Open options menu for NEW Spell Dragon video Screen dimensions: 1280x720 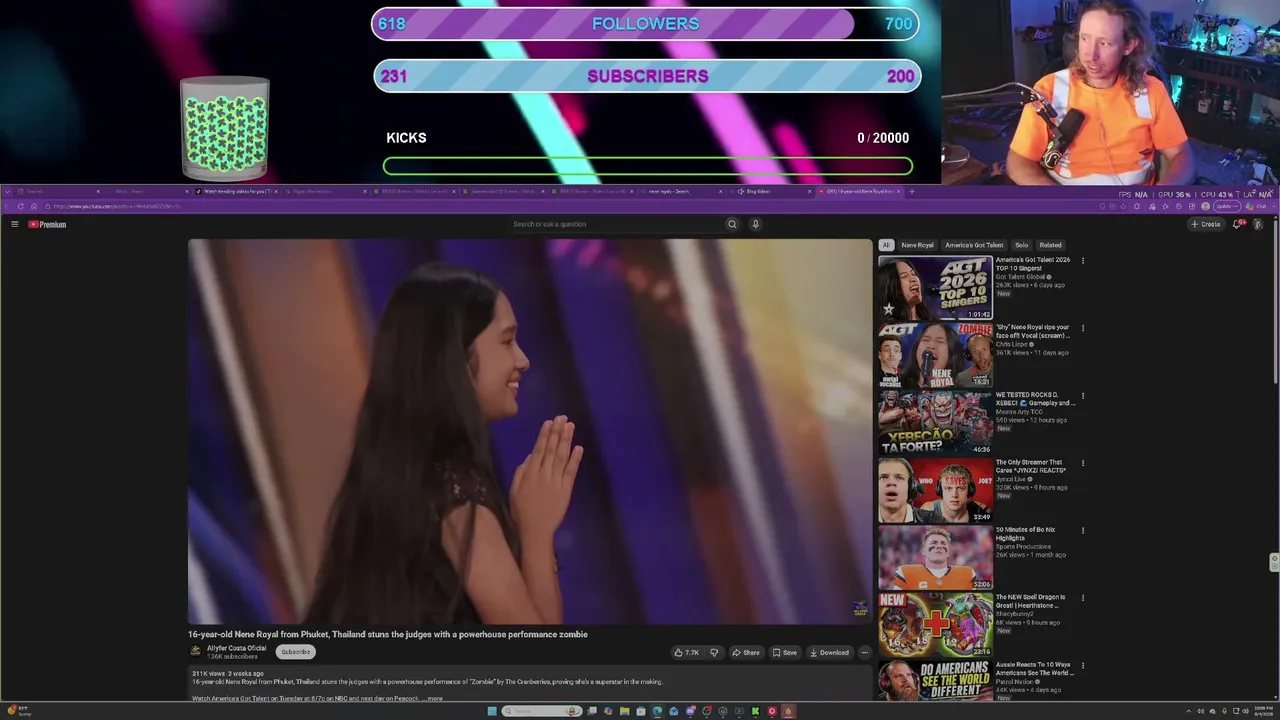[x=1082, y=598]
